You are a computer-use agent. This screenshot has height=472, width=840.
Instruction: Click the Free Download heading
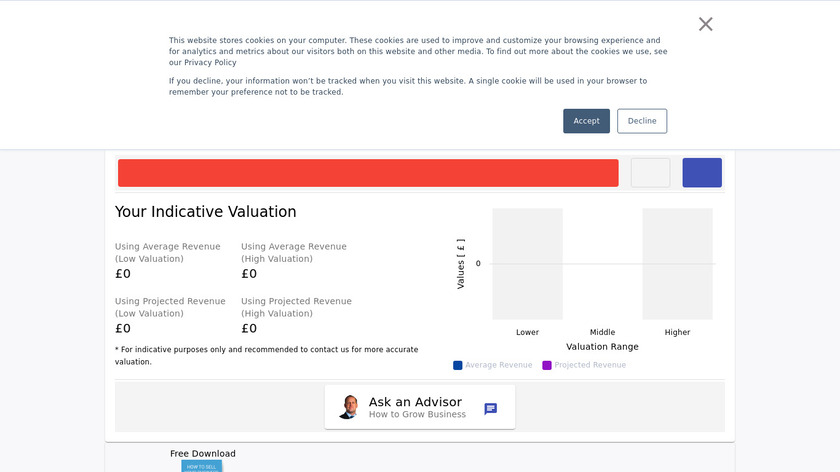coord(203,453)
